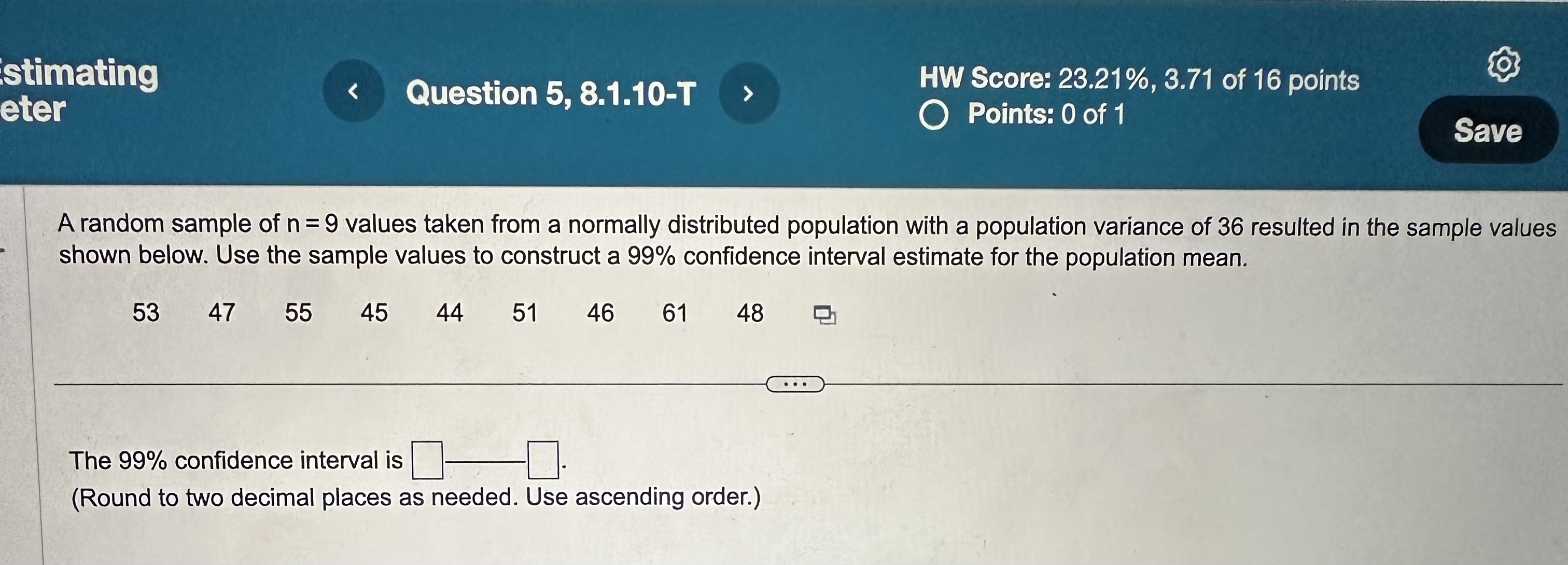Click the data copy icon next to 48
Image resolution: width=1568 pixels, height=565 pixels.
click(x=825, y=314)
